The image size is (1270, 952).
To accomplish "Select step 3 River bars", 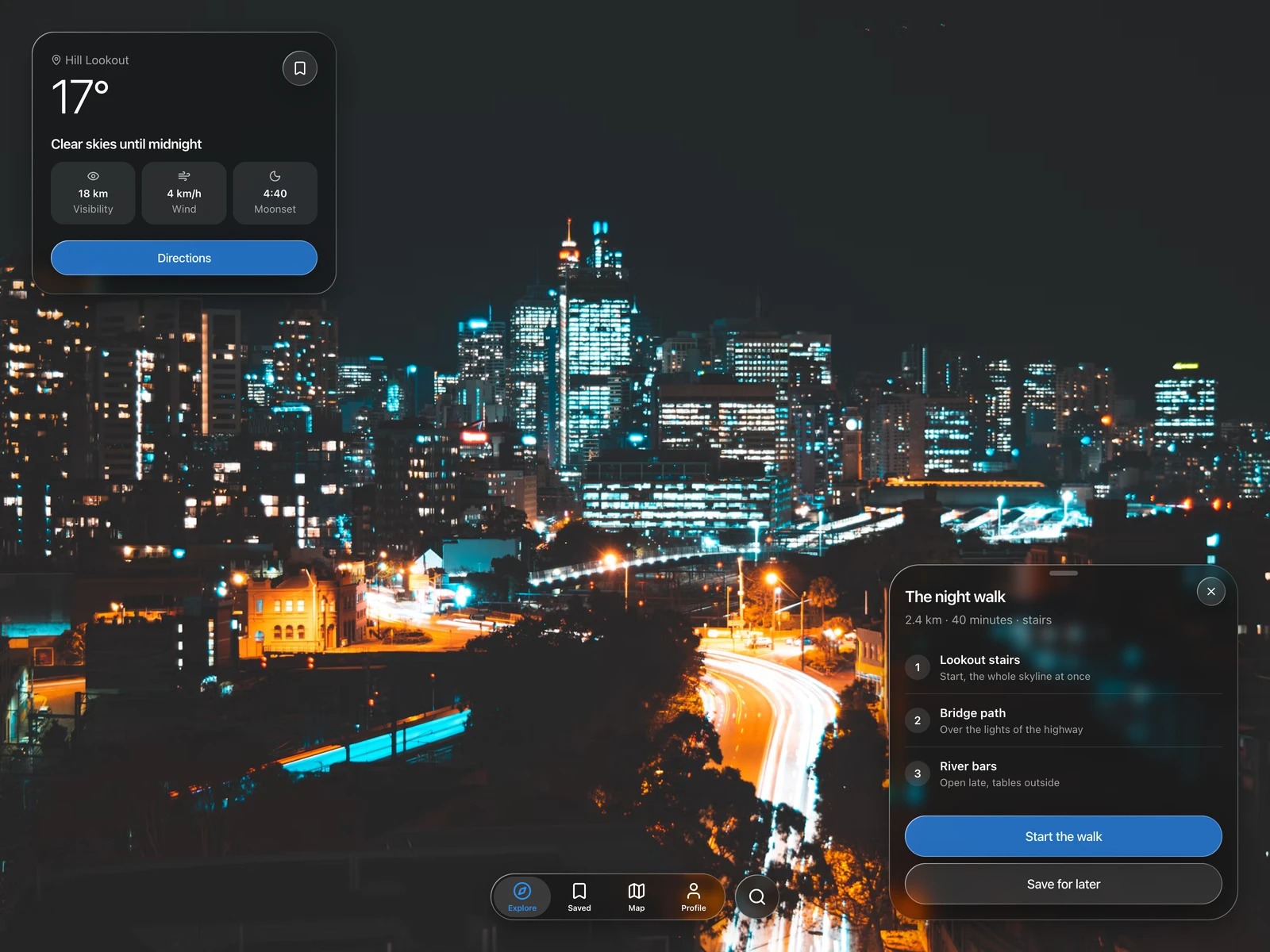I will (1064, 773).
